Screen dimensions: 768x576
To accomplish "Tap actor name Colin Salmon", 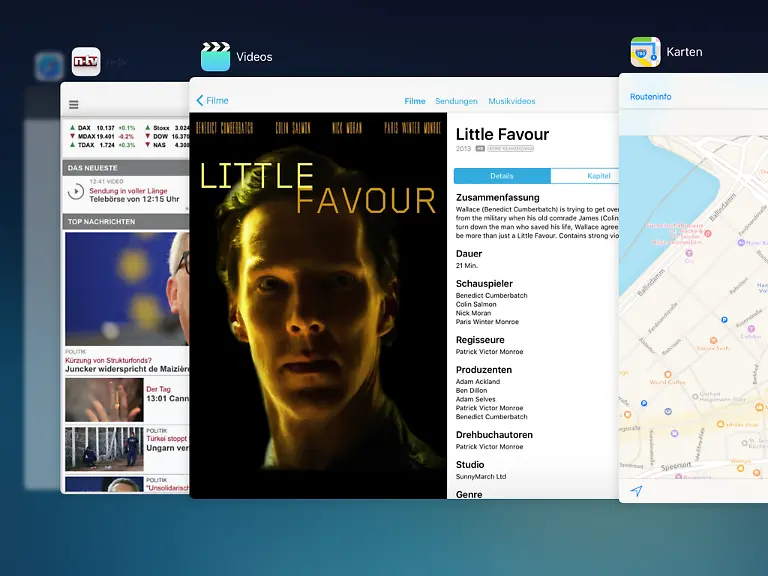I will 476,304.
